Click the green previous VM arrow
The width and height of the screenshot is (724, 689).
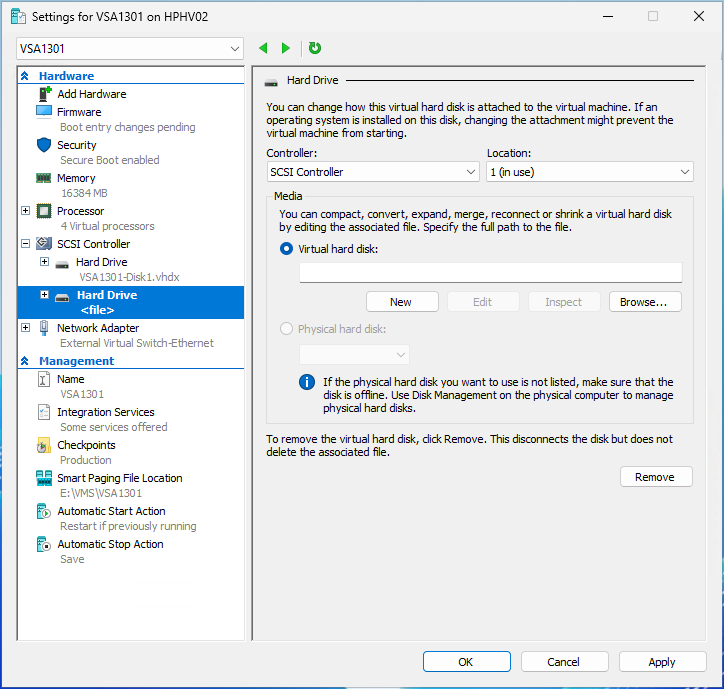[x=264, y=48]
